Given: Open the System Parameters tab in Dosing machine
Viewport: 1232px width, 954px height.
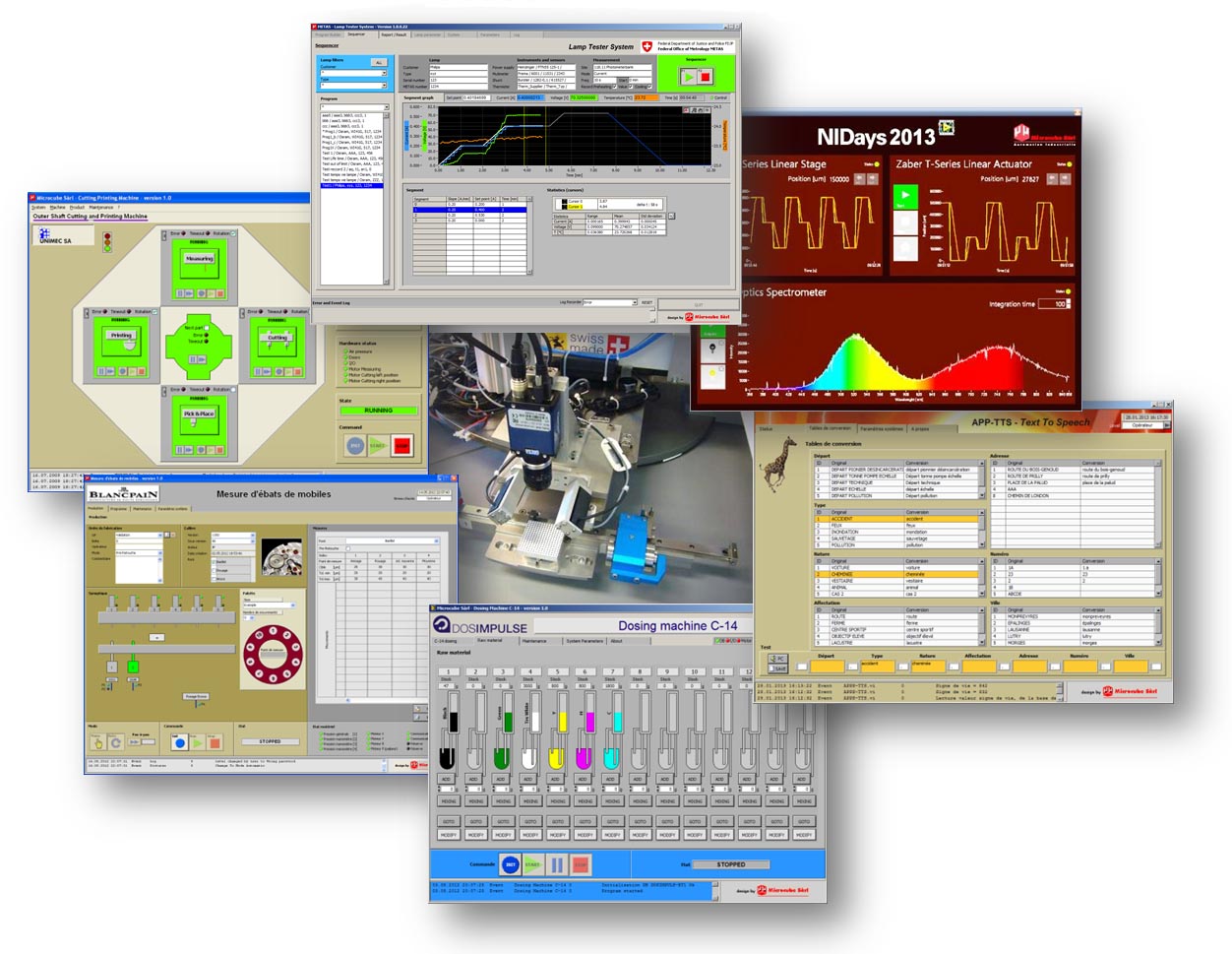Looking at the screenshot, I should click(585, 641).
